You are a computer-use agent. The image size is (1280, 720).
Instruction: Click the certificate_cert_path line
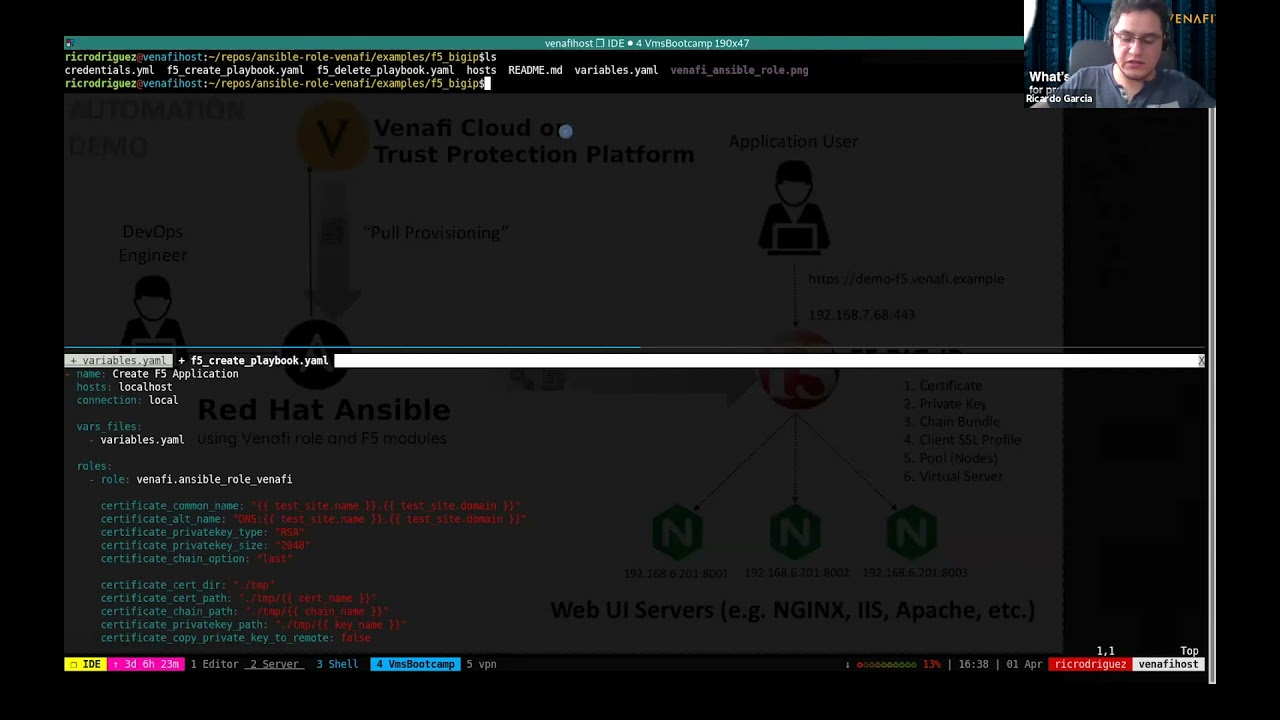point(238,598)
